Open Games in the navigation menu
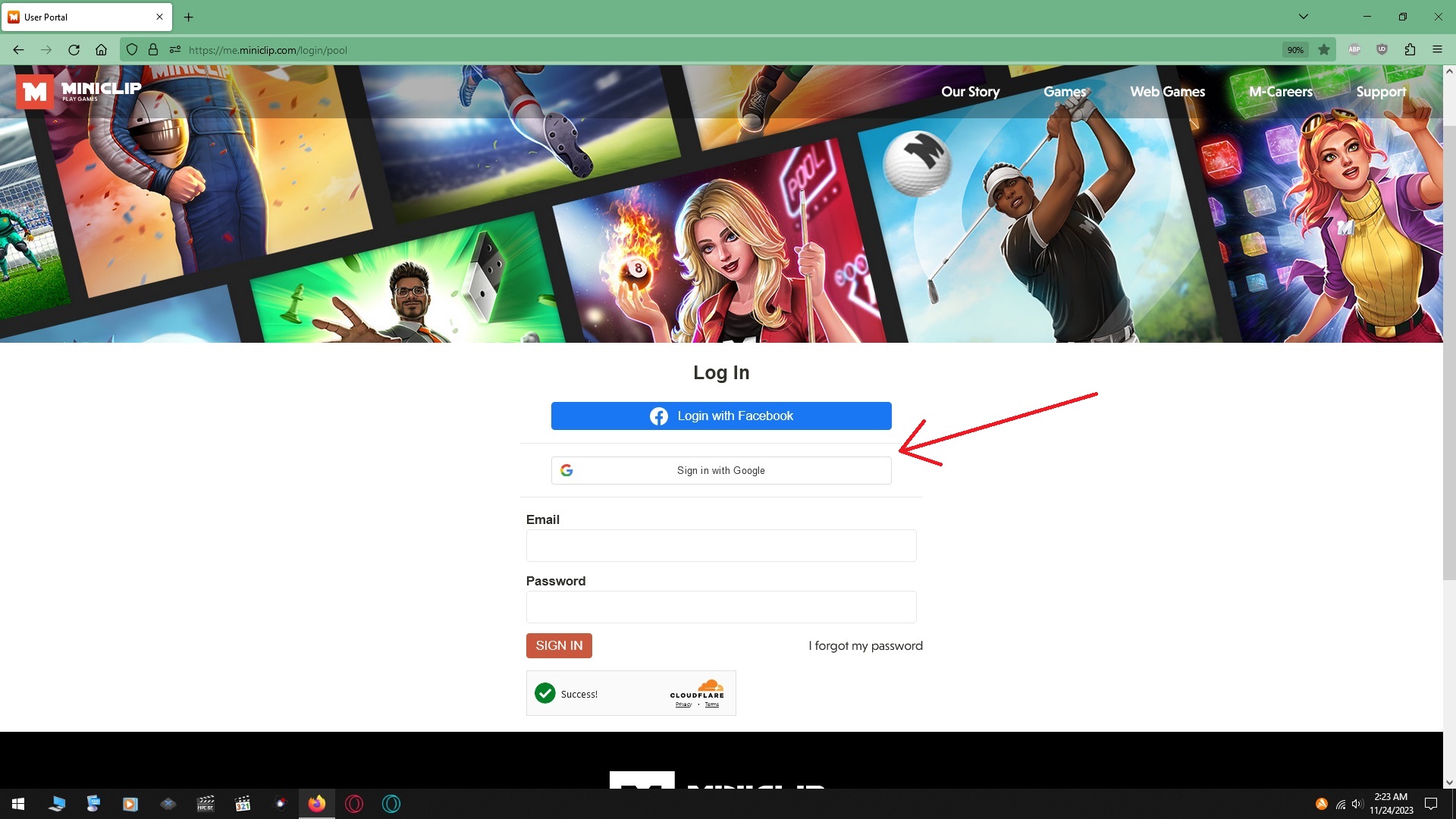1456x819 pixels. 1065,92
